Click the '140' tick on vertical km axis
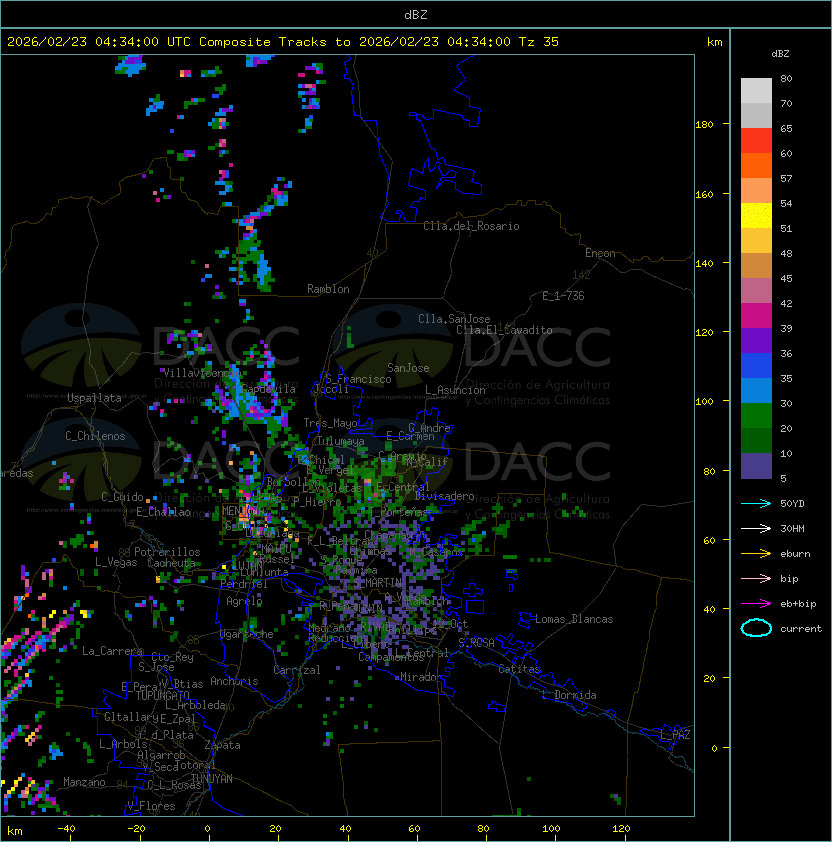 coord(704,264)
